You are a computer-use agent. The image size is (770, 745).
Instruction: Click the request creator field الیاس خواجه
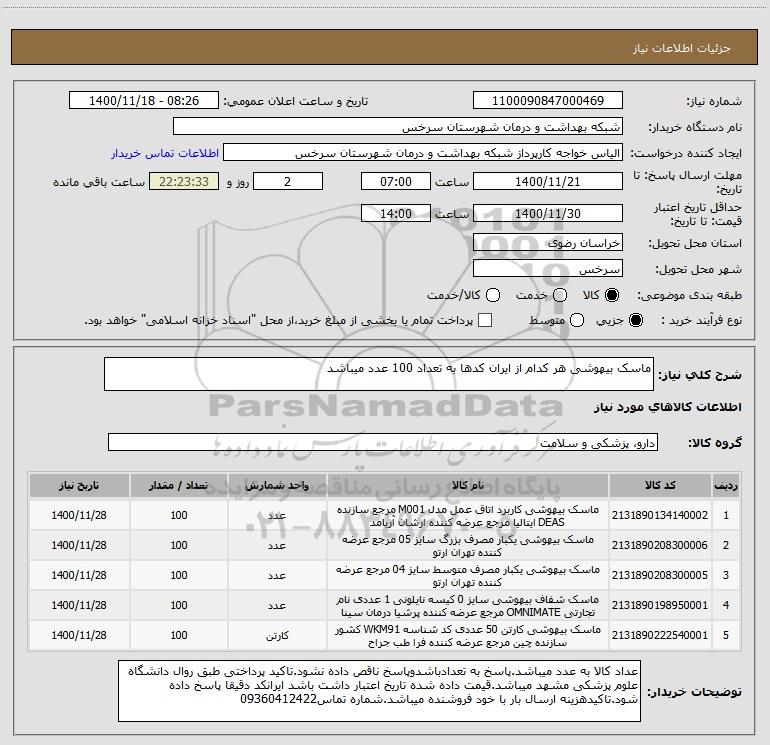(423, 153)
